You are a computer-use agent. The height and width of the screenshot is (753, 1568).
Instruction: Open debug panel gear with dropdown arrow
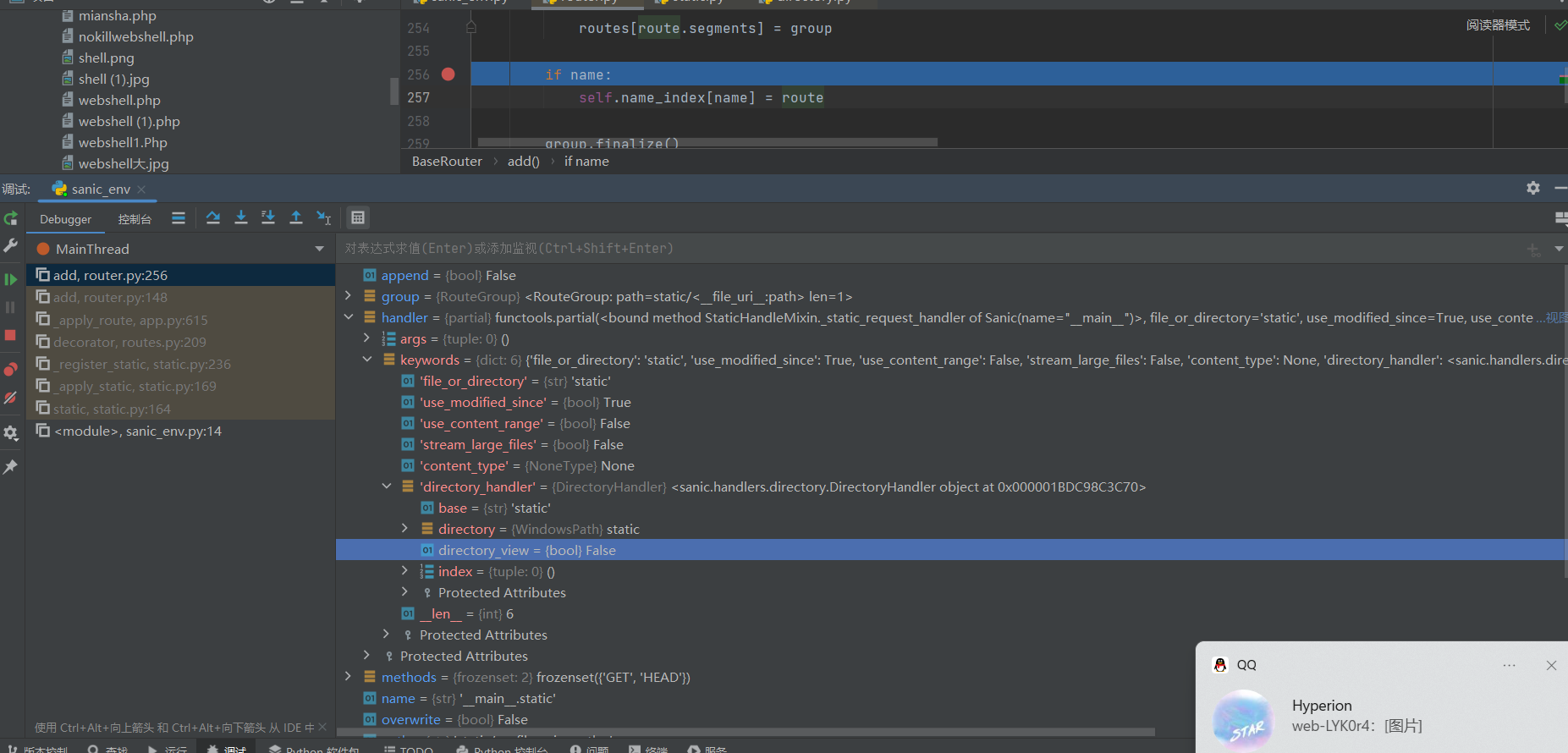pyautogui.click(x=10, y=432)
